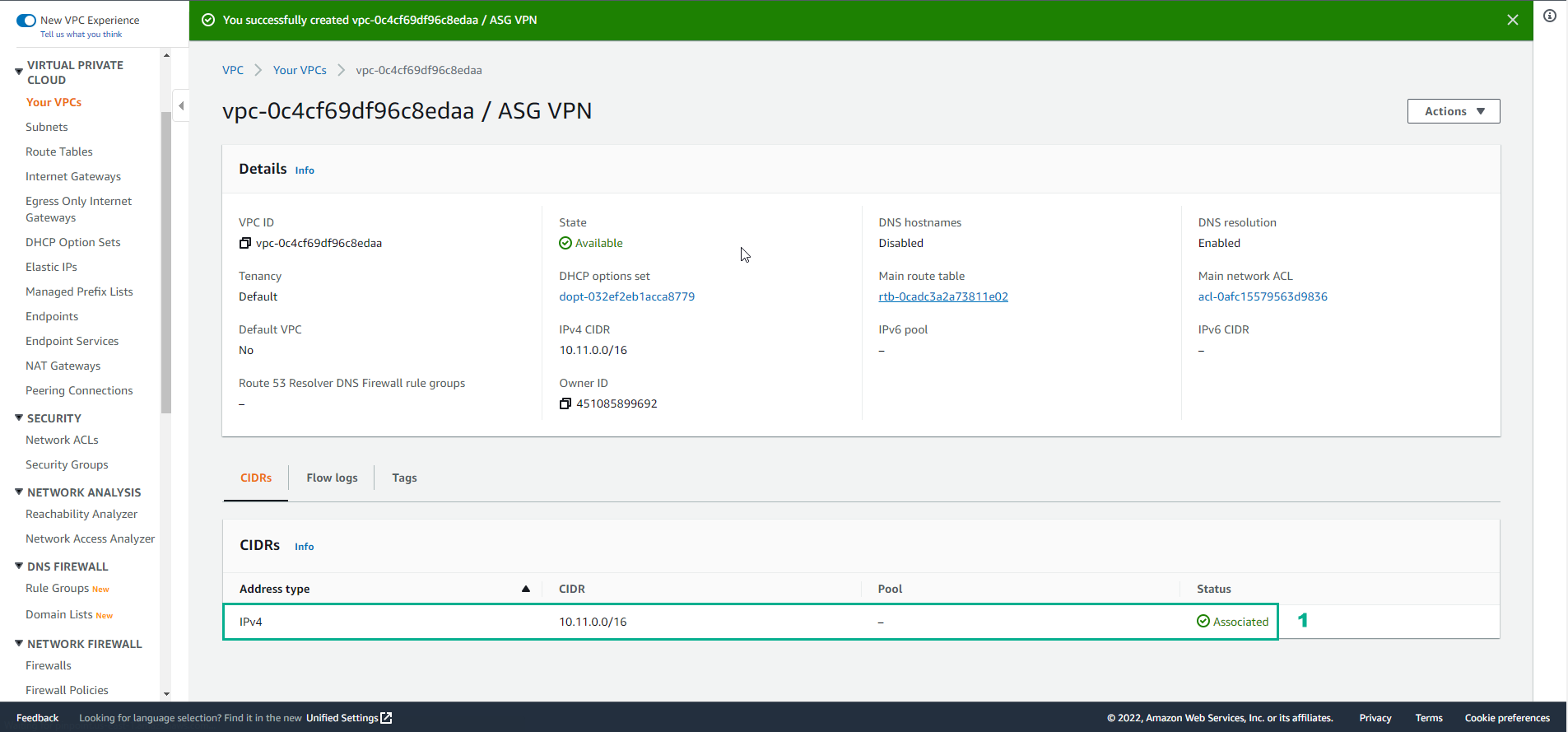
Task: Switch to the Tags tab
Action: click(x=404, y=478)
